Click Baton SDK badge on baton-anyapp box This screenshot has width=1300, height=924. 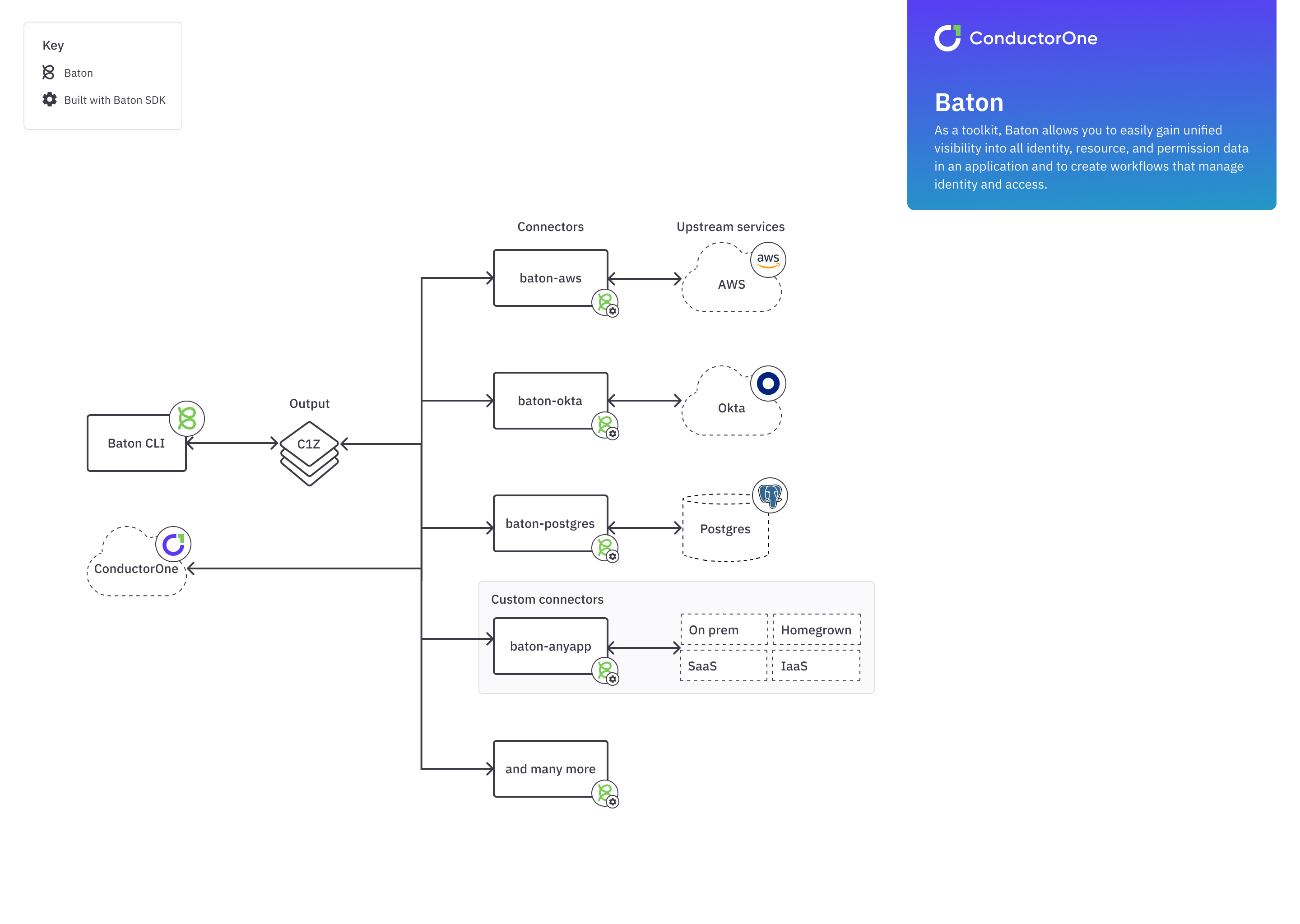pos(606,671)
